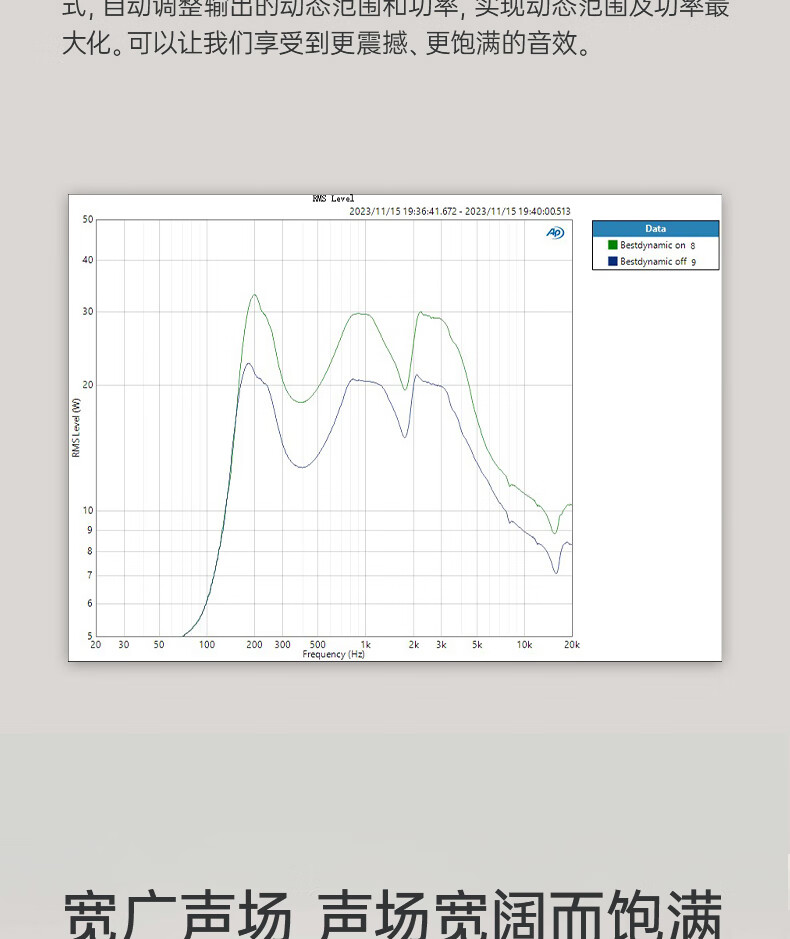790x939 pixels.
Task: Click the paragraph text '可以让我们享受到更震撼'
Action: tap(268, 44)
